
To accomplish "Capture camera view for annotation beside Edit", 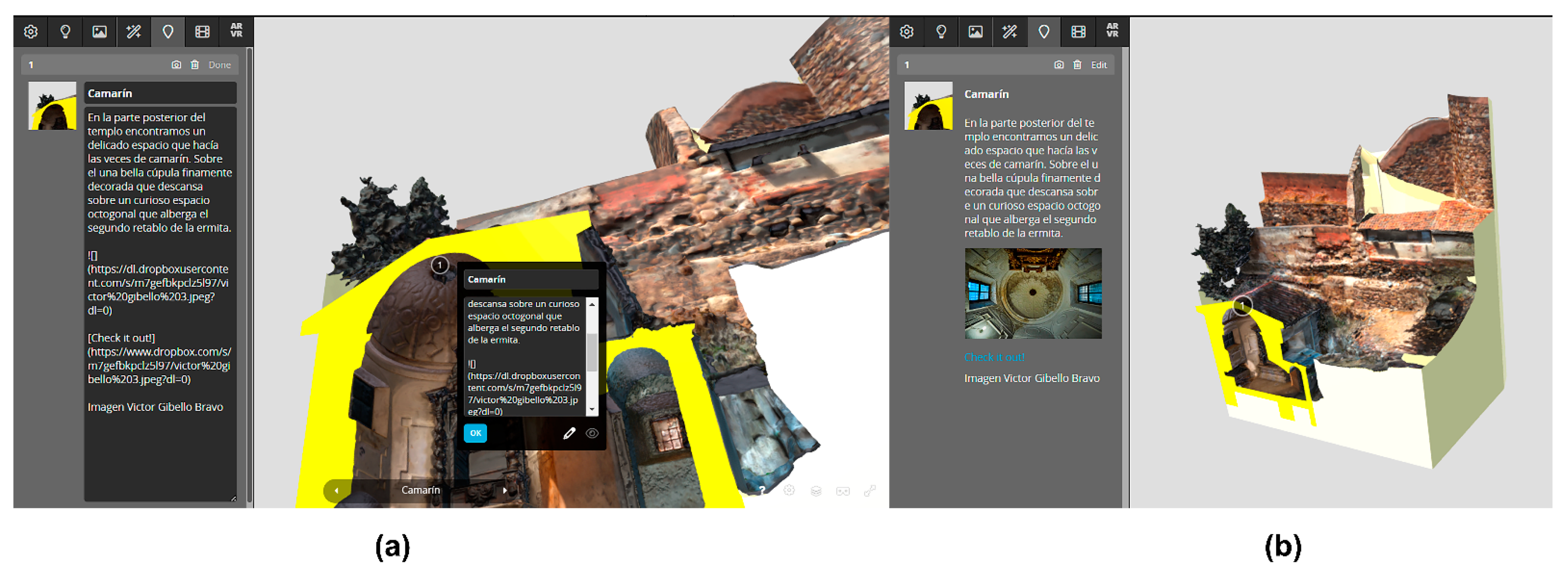I will [x=1058, y=65].
